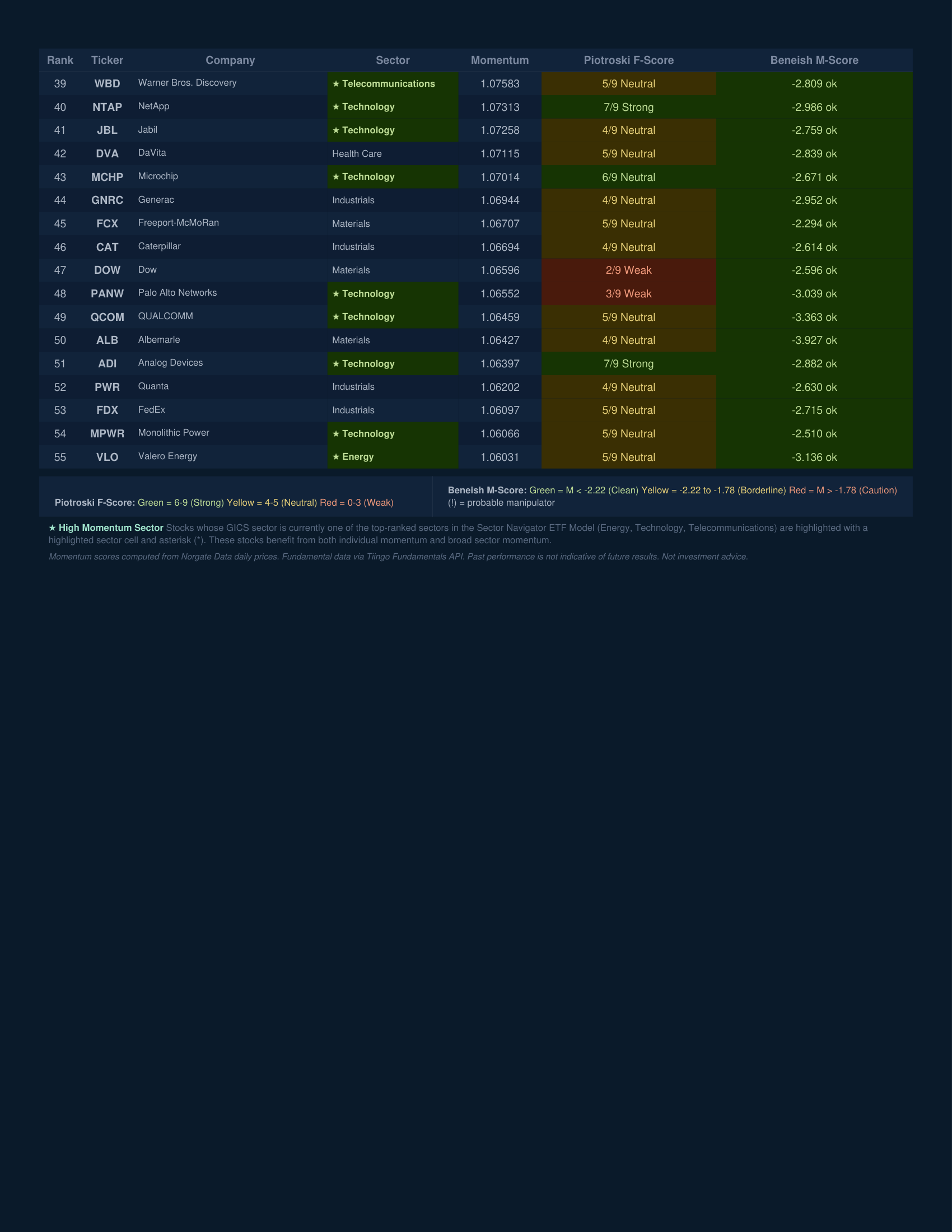Select the ADI ticker cell
The width and height of the screenshot is (952, 1232).
tap(107, 364)
